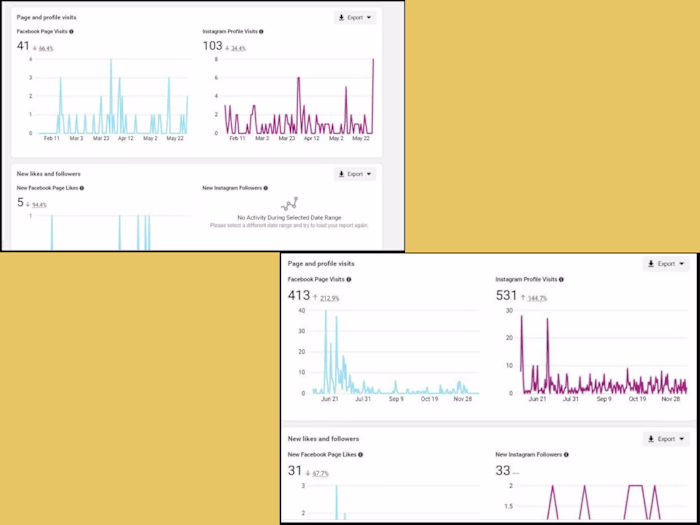Open Export dropdown for New likes and followers, top panel
Viewport: 700px width, 525px height.
click(355, 174)
